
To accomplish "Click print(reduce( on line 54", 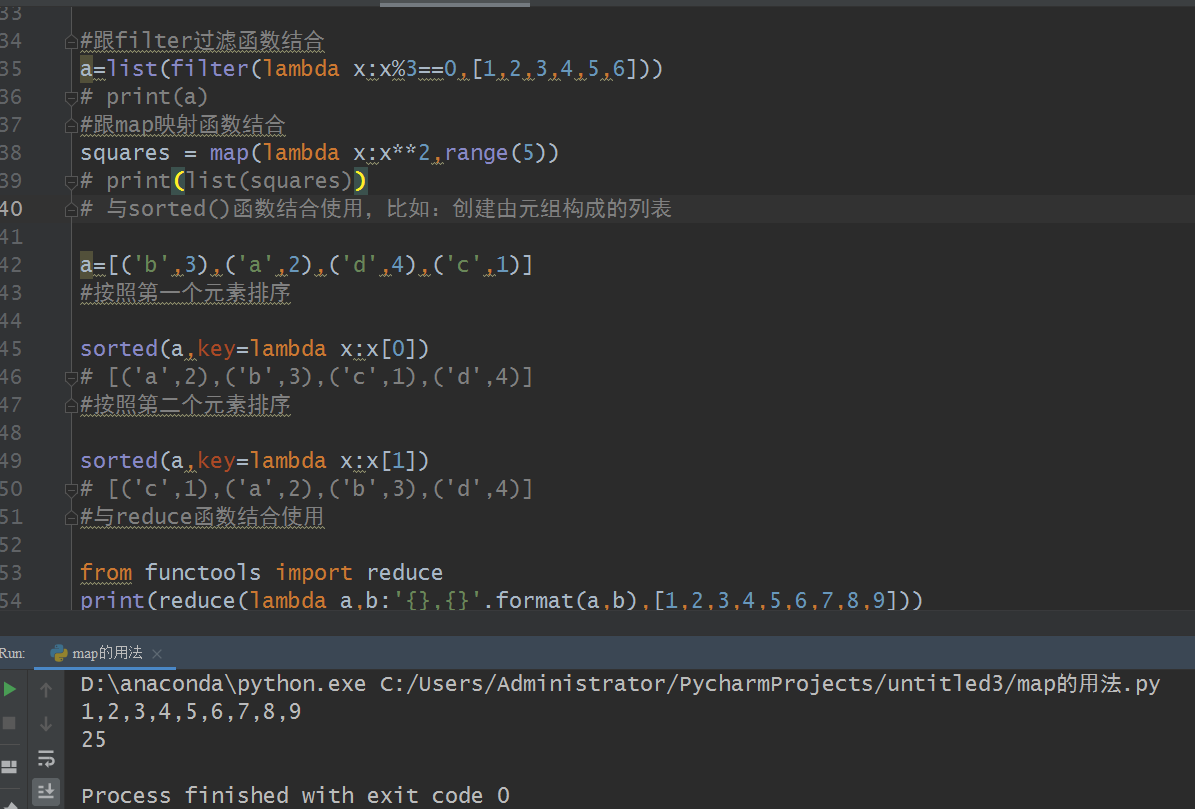I will [x=164, y=600].
